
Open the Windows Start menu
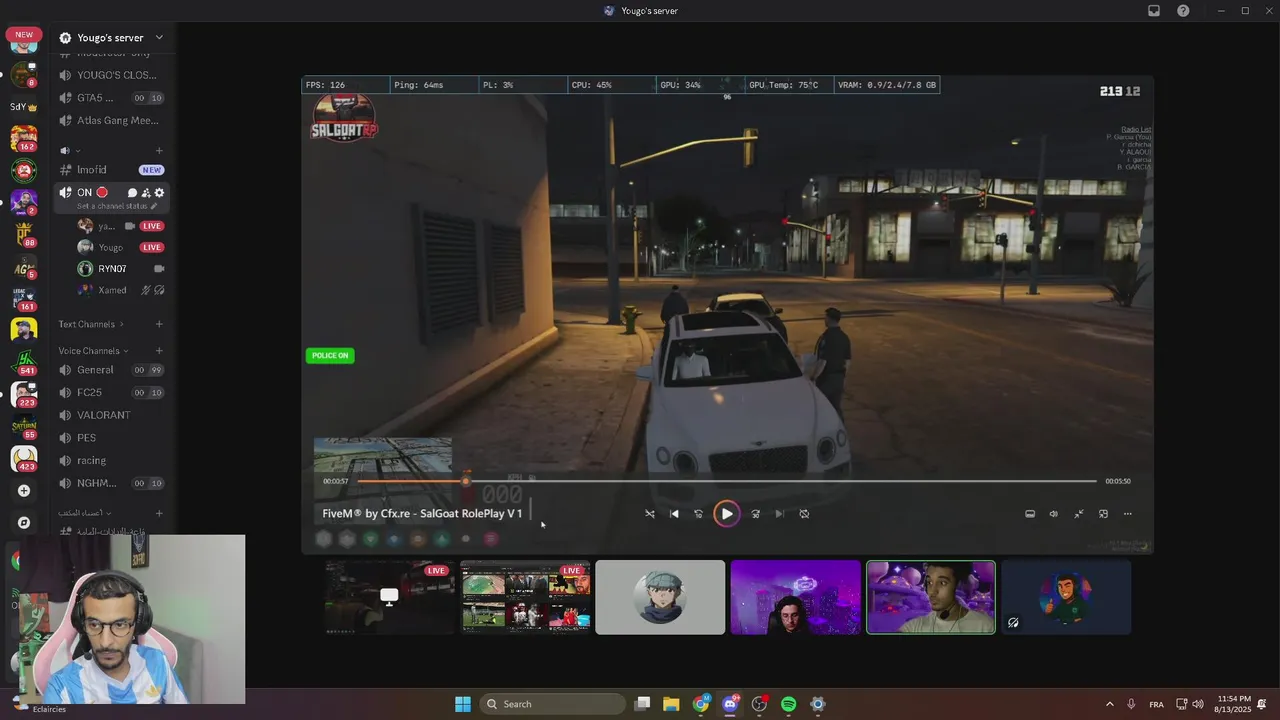click(x=463, y=704)
